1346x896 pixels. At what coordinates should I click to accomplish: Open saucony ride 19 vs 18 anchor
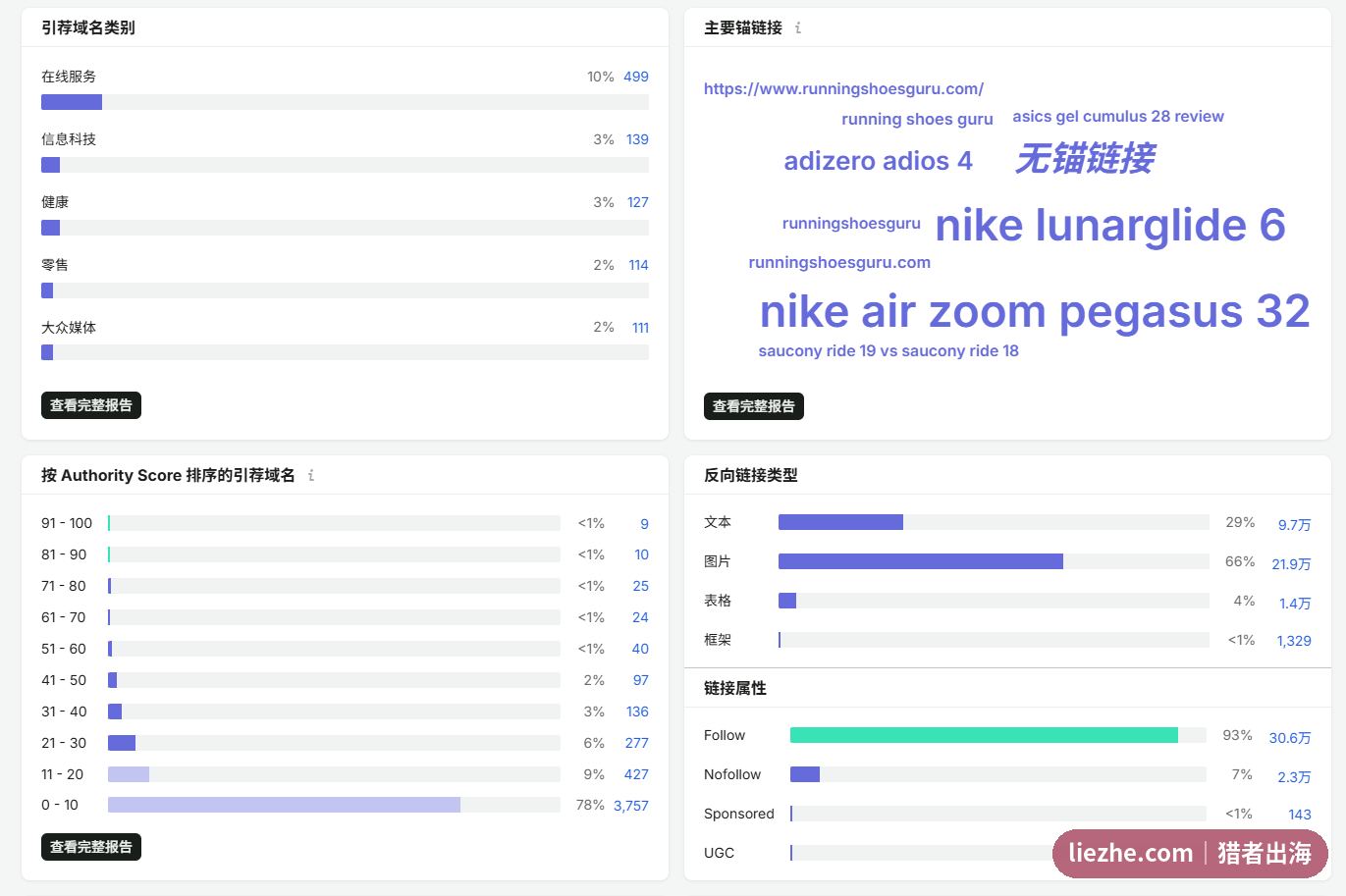(888, 350)
